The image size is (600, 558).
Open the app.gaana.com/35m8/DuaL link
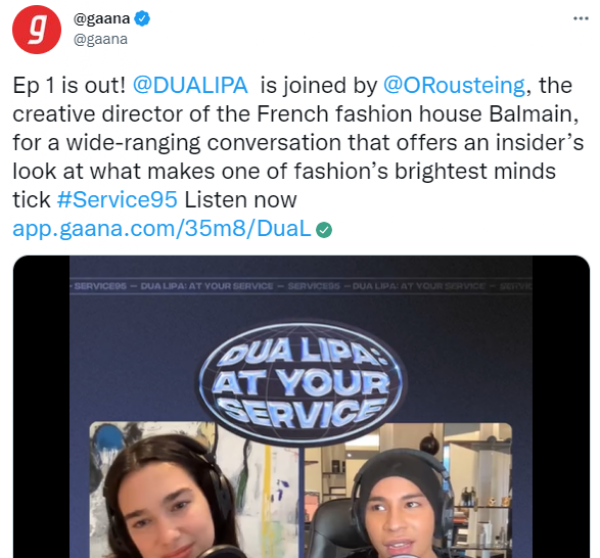162,229
